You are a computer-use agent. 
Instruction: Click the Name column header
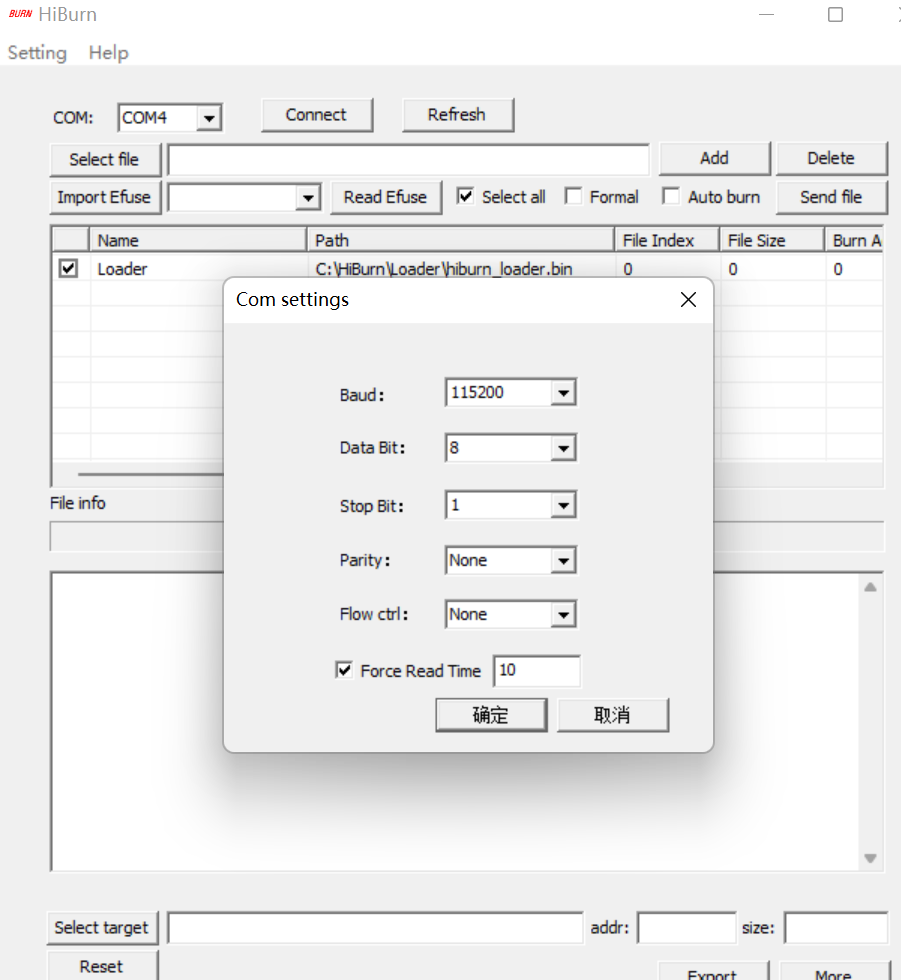(198, 241)
